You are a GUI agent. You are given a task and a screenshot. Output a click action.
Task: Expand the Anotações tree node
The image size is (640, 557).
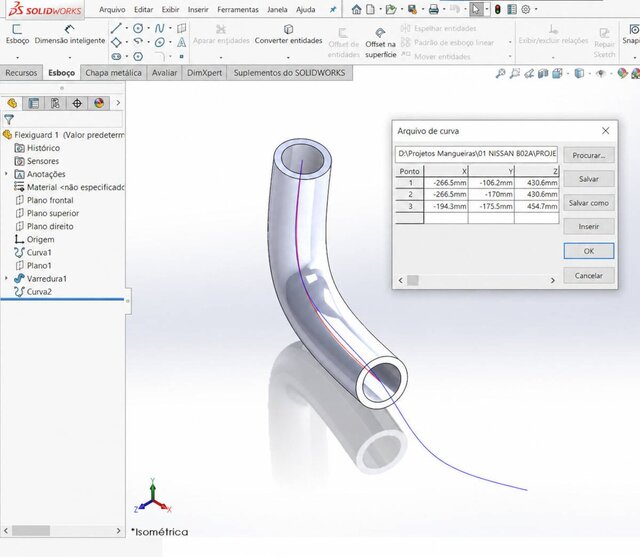pyautogui.click(x=6, y=174)
